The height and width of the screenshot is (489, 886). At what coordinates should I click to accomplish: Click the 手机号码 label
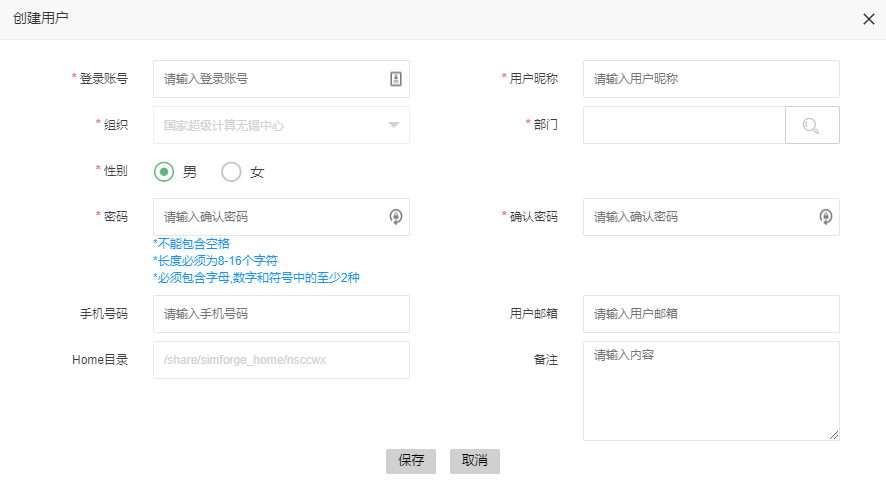click(x=104, y=314)
